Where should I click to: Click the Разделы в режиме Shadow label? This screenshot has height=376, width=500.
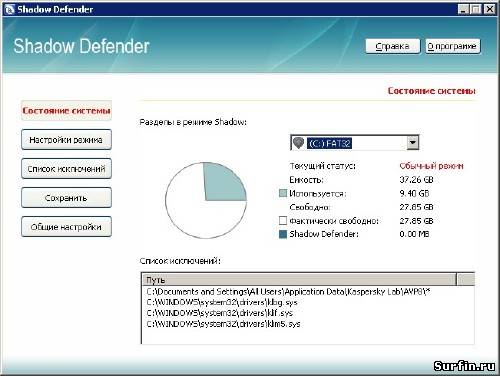tap(193, 122)
